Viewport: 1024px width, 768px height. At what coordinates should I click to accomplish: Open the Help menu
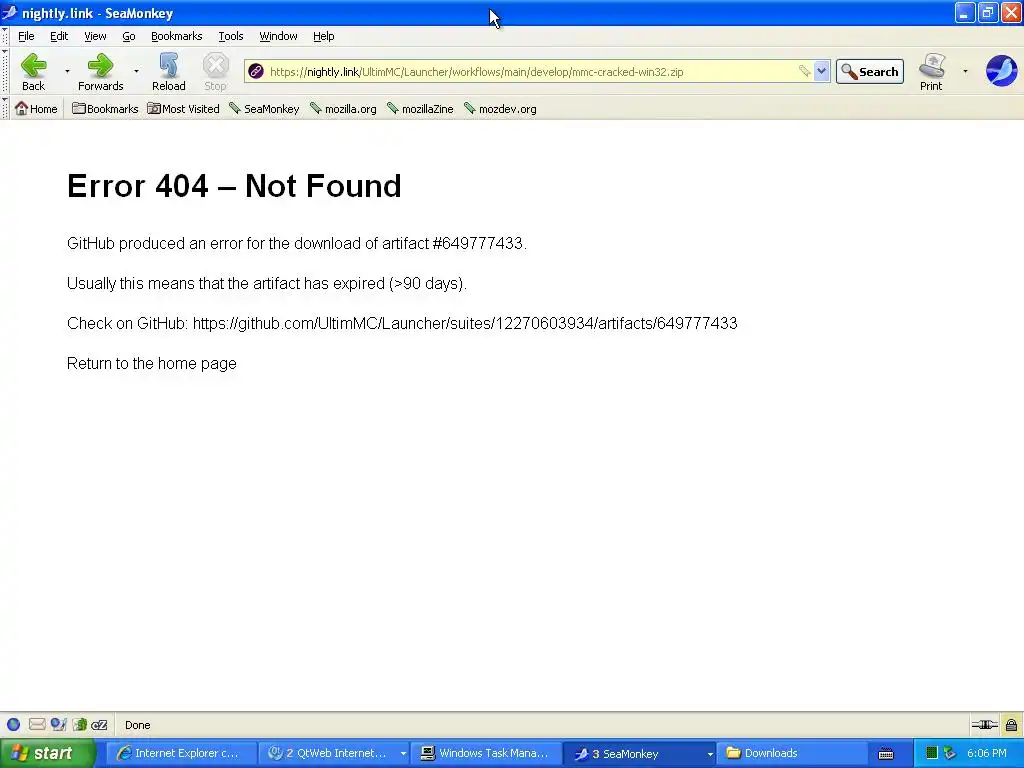(x=323, y=36)
